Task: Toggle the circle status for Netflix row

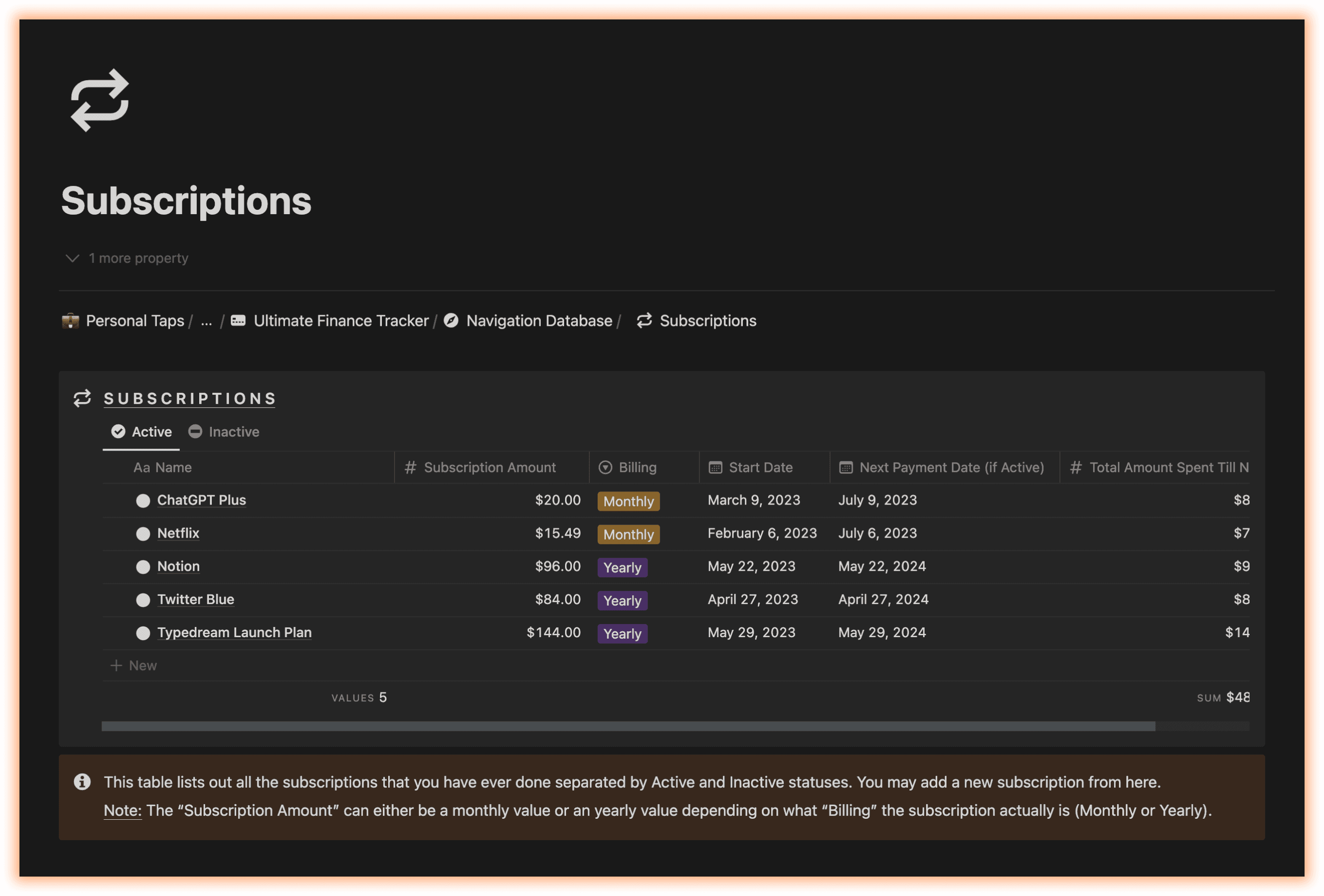Action: click(x=142, y=533)
